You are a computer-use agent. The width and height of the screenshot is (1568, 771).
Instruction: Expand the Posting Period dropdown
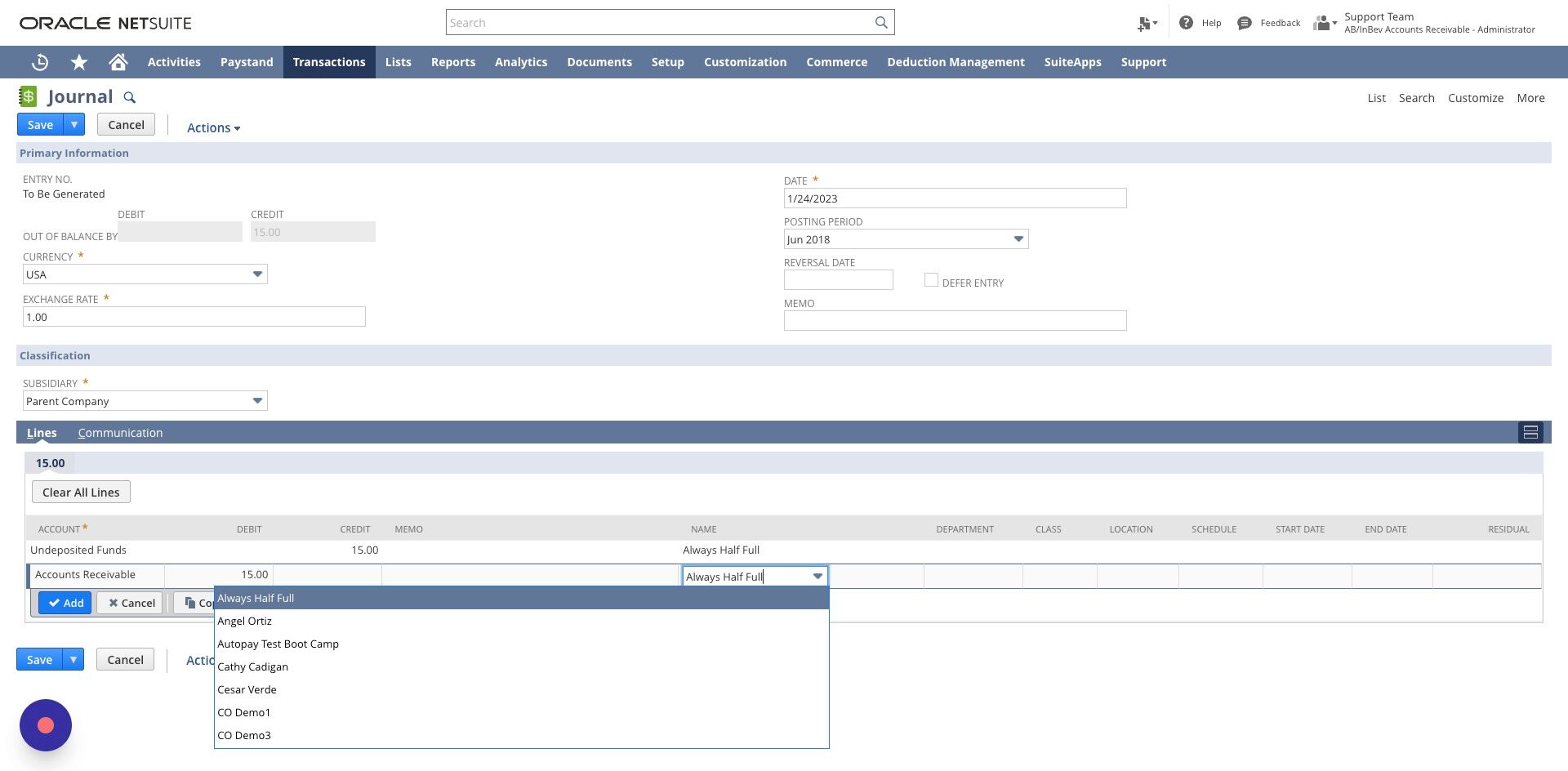(1018, 239)
